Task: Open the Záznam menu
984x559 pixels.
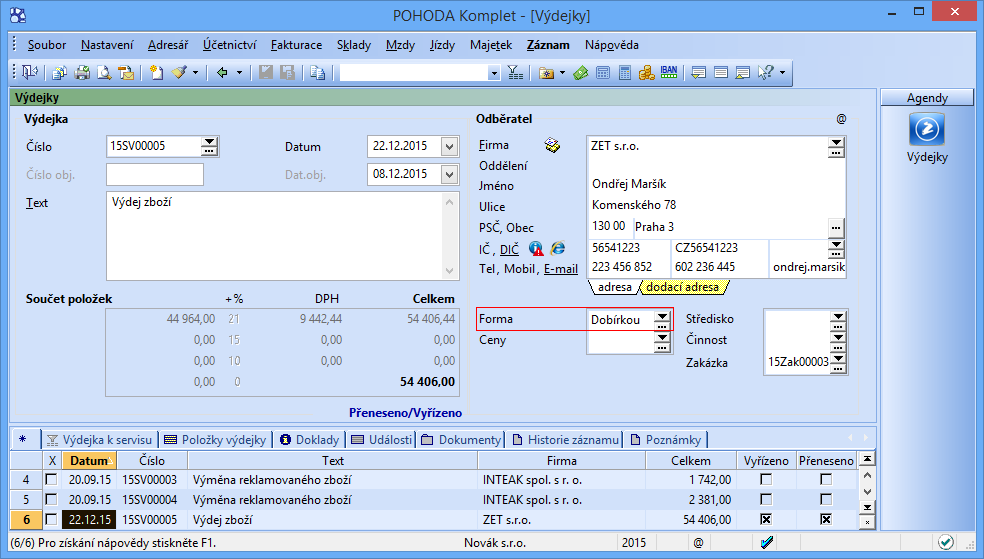Action: (548, 45)
